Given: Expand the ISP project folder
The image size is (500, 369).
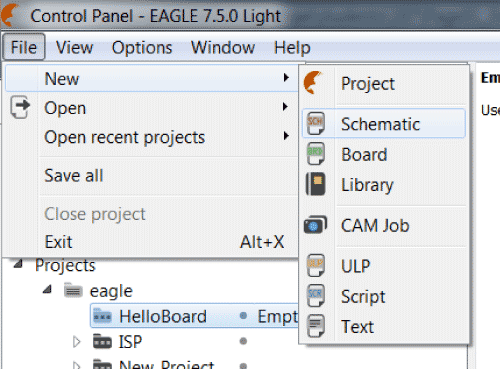Looking at the screenshot, I should 77,342.
